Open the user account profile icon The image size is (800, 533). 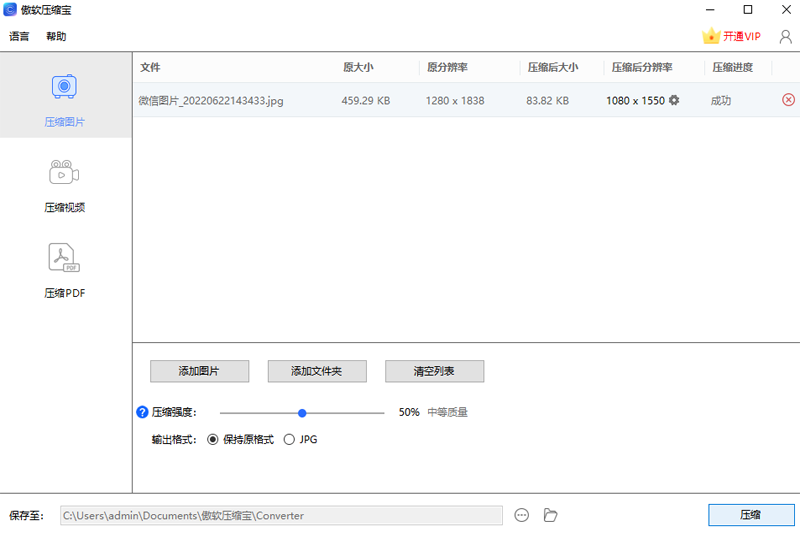[784, 36]
